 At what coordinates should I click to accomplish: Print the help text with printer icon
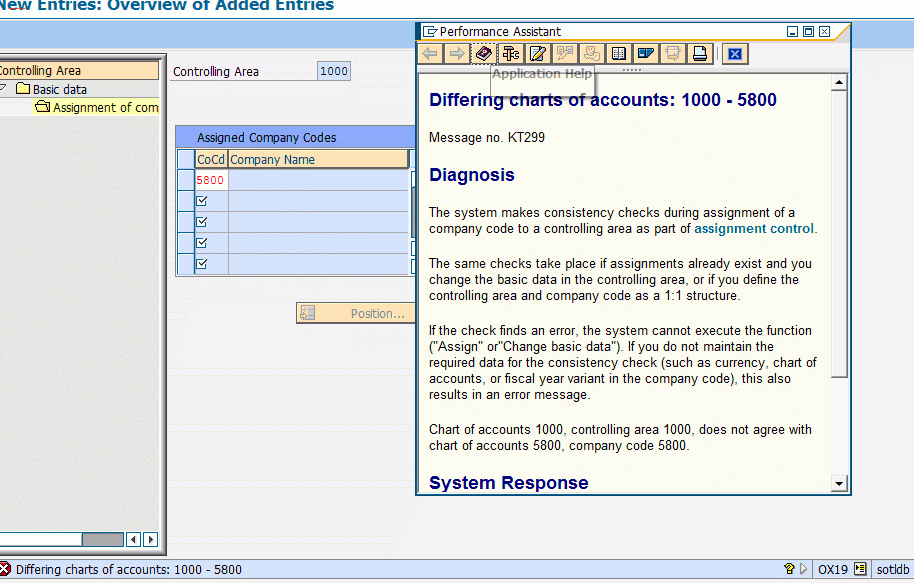pyautogui.click(x=699, y=54)
